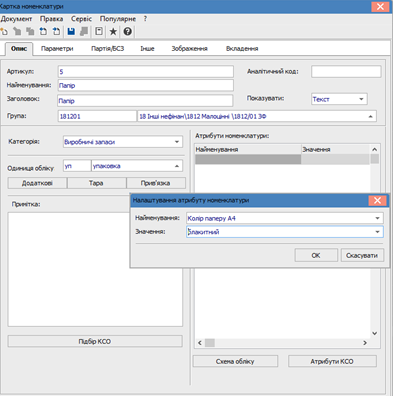Click the Прив'язка button
Viewport: 393px width, 396px height.
click(156, 183)
